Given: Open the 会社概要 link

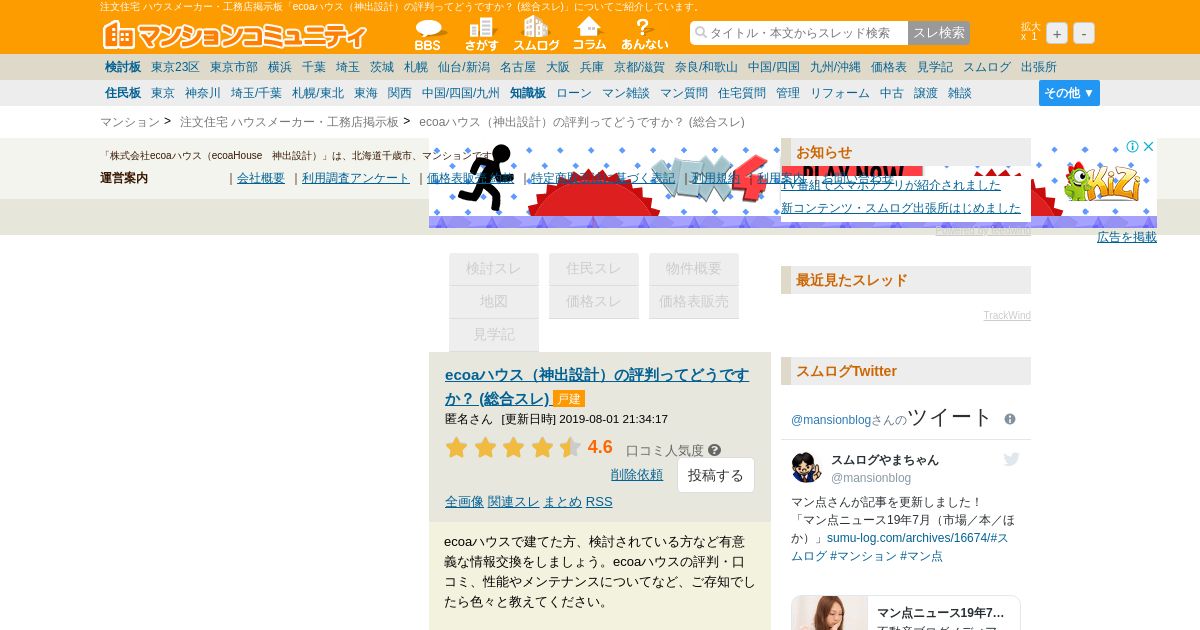Looking at the screenshot, I should point(261,178).
